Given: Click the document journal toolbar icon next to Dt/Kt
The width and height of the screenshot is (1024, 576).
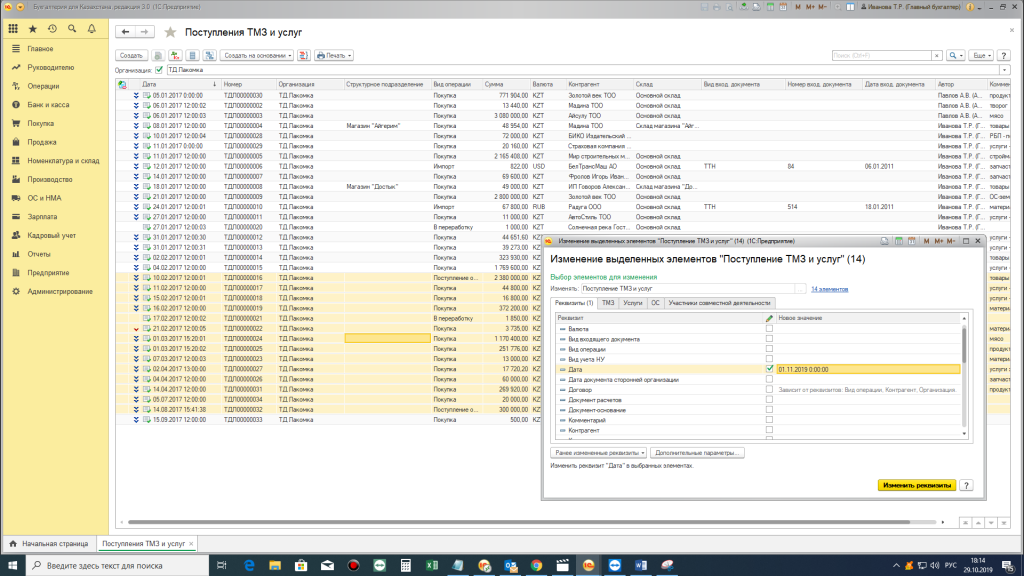Looking at the screenshot, I should coord(192,56).
